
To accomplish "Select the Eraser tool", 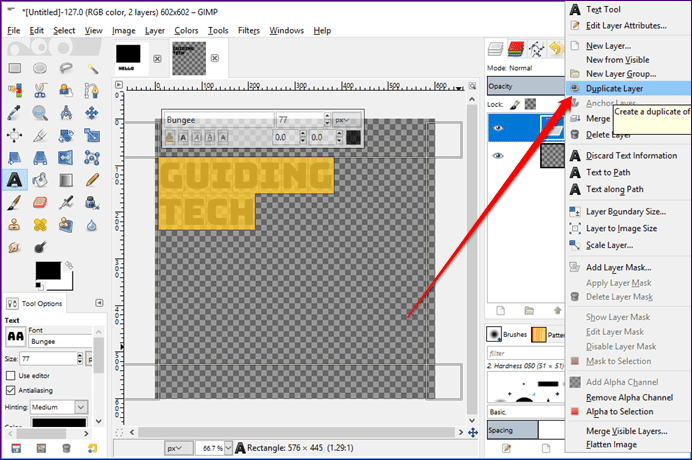I will [40, 203].
